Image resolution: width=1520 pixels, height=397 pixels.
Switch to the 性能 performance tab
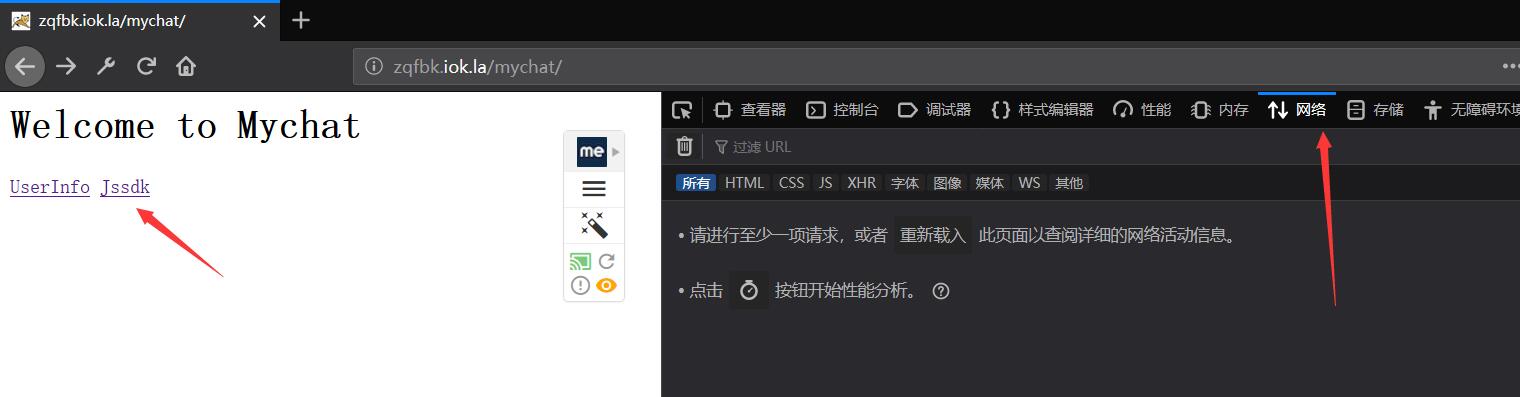click(1141, 110)
